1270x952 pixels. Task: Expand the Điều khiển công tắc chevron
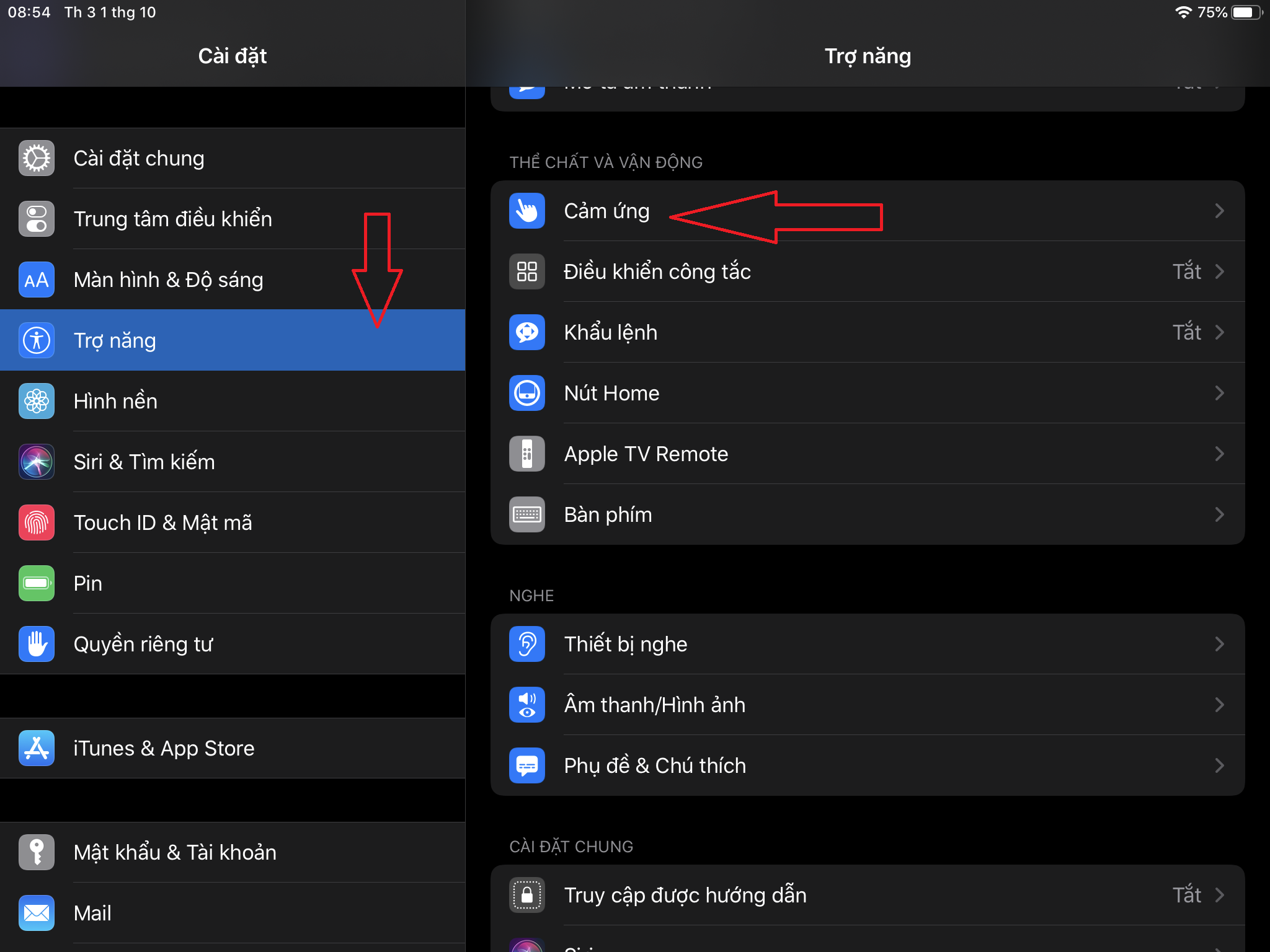coord(1219,271)
